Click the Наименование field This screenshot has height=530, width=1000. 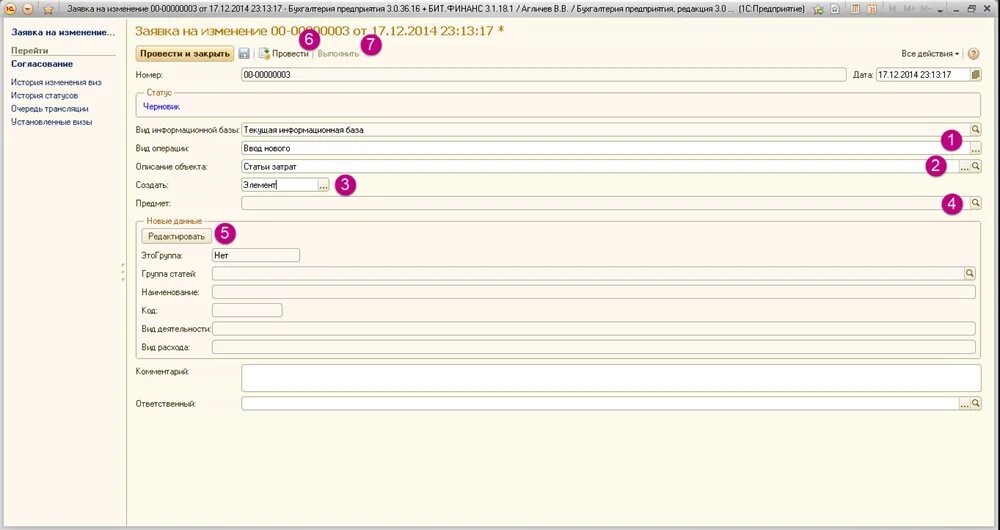tap(594, 292)
